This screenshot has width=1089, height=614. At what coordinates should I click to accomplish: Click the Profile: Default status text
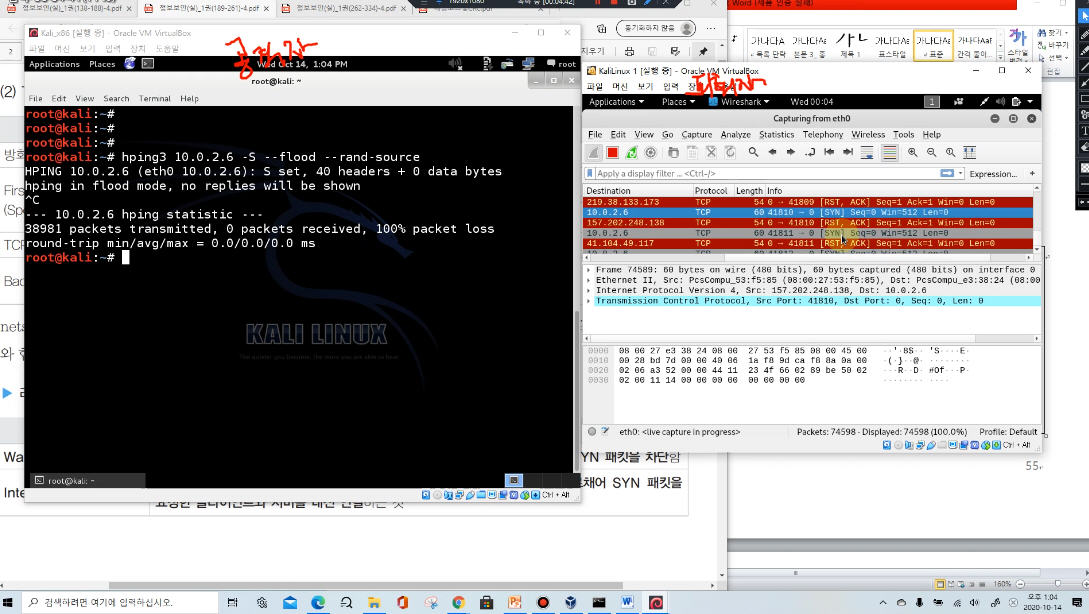point(1008,432)
